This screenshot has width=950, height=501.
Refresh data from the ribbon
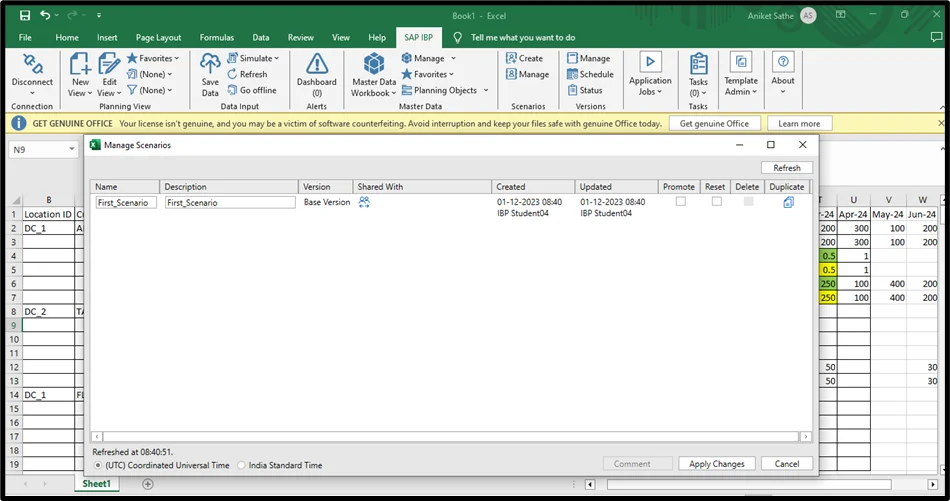point(247,74)
